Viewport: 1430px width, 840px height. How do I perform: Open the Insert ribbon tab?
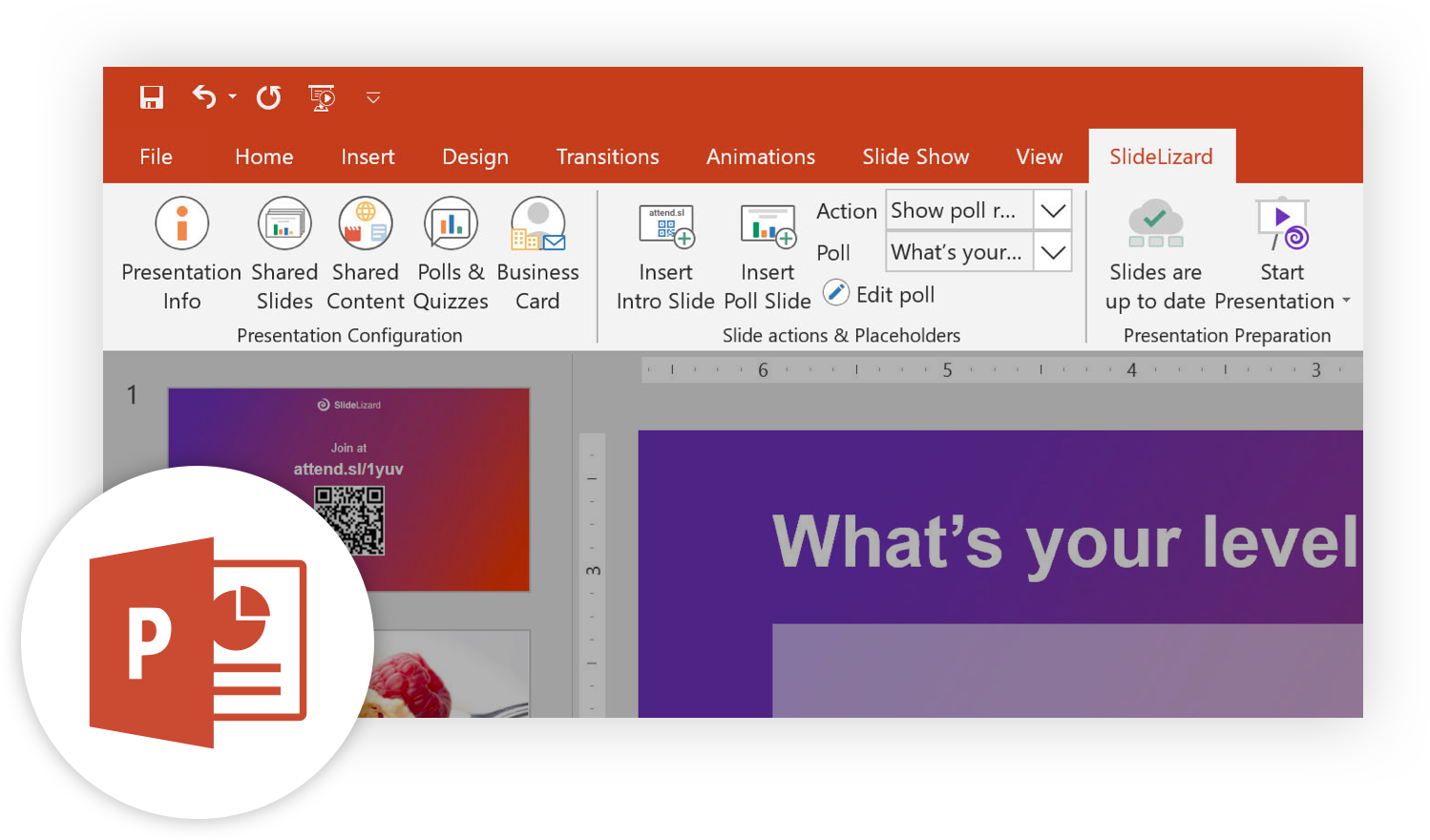pyautogui.click(x=368, y=157)
